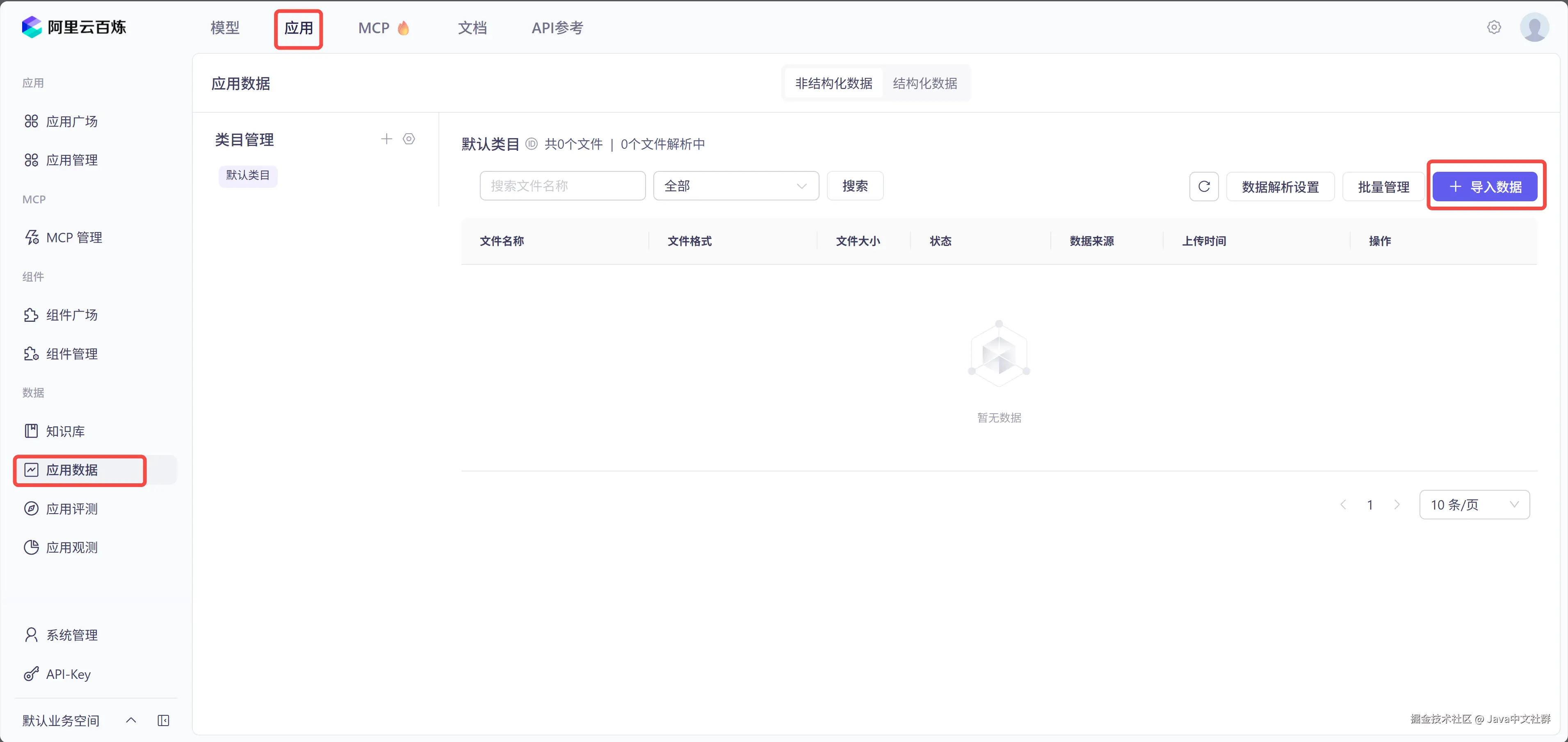Open the 模型 top navigation tab
This screenshot has height=742, width=1568.
point(225,28)
